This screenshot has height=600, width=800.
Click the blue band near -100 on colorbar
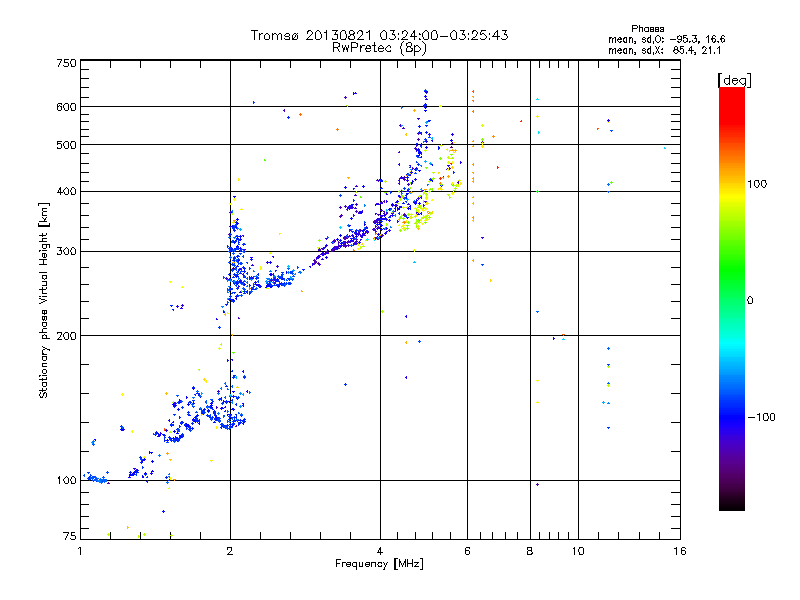pos(732,416)
